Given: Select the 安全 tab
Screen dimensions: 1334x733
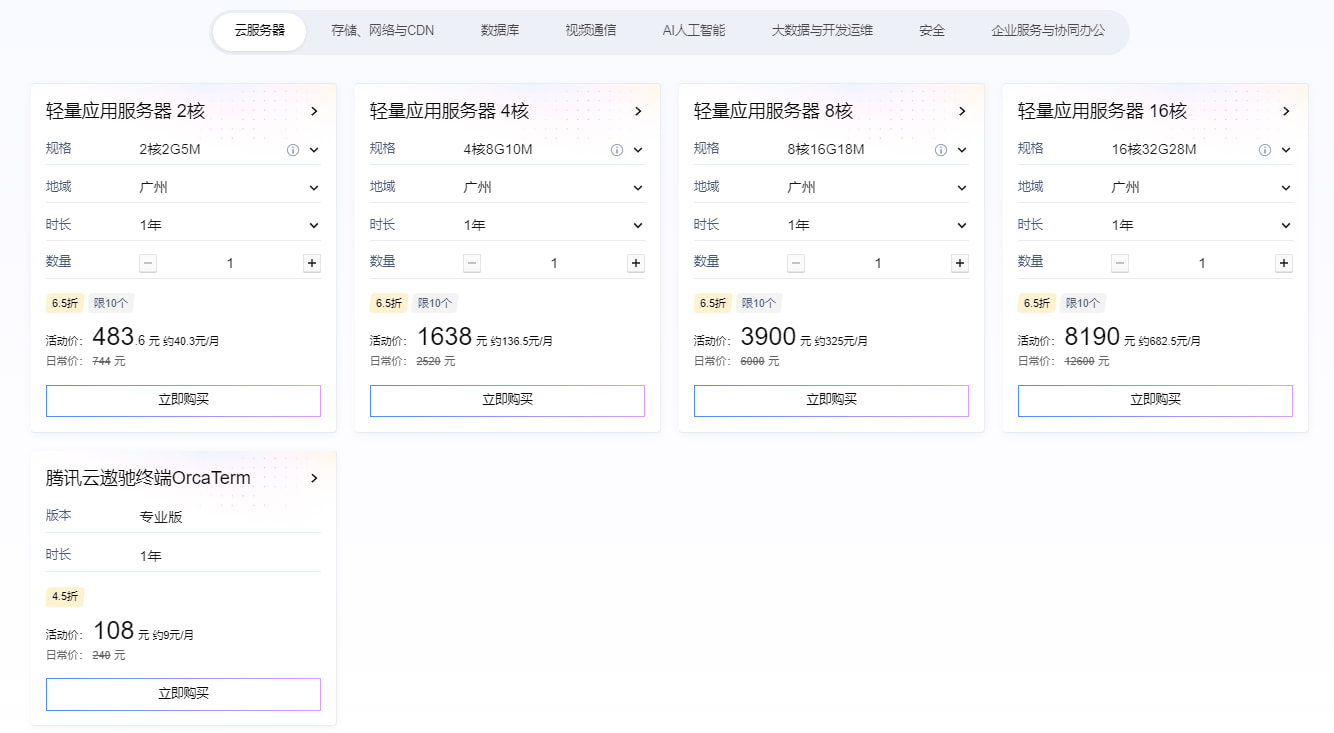Looking at the screenshot, I should (932, 31).
